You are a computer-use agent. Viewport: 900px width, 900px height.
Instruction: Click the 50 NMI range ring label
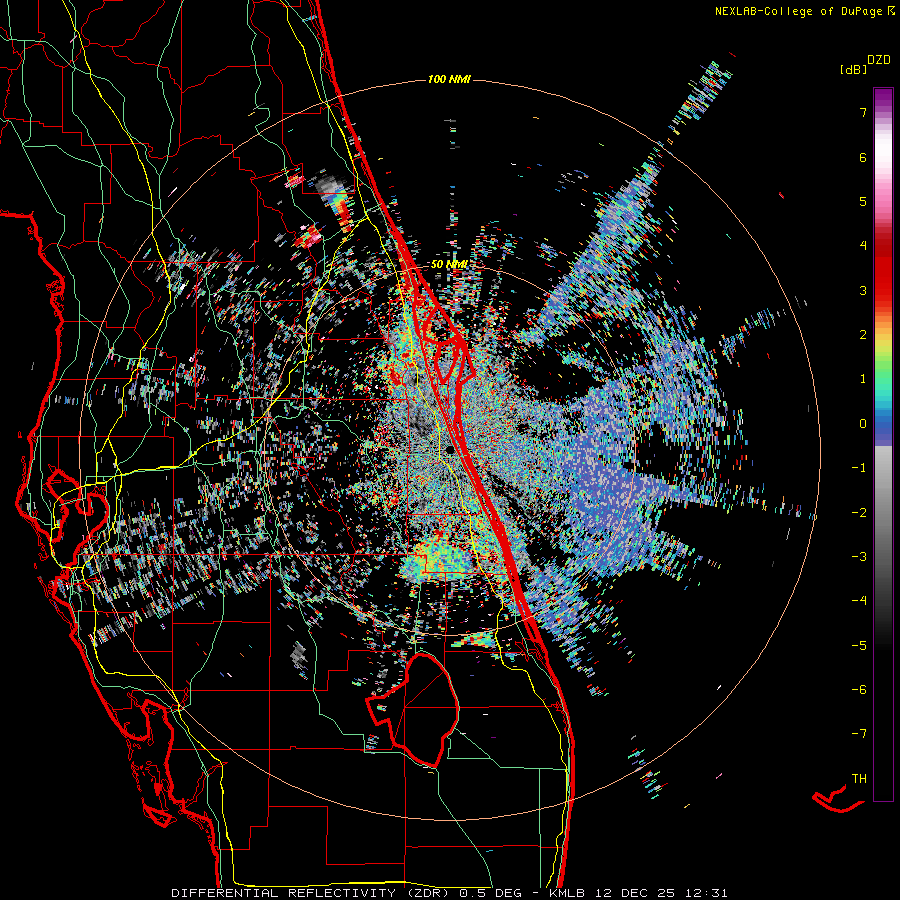tap(449, 265)
